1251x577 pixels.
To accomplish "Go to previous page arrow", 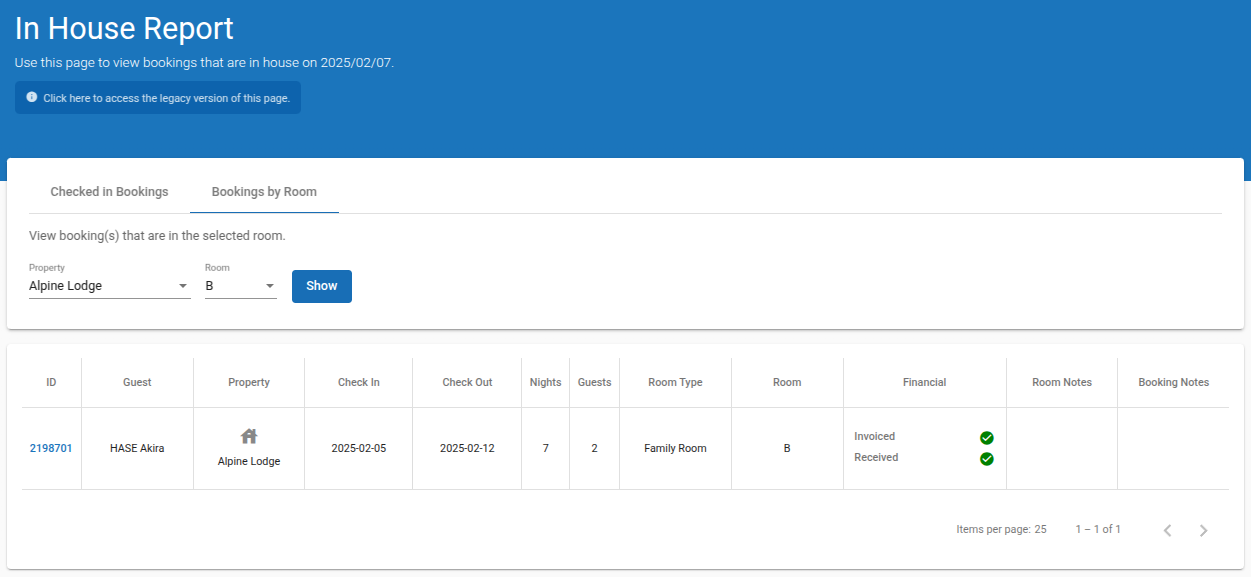I will click(x=1167, y=530).
